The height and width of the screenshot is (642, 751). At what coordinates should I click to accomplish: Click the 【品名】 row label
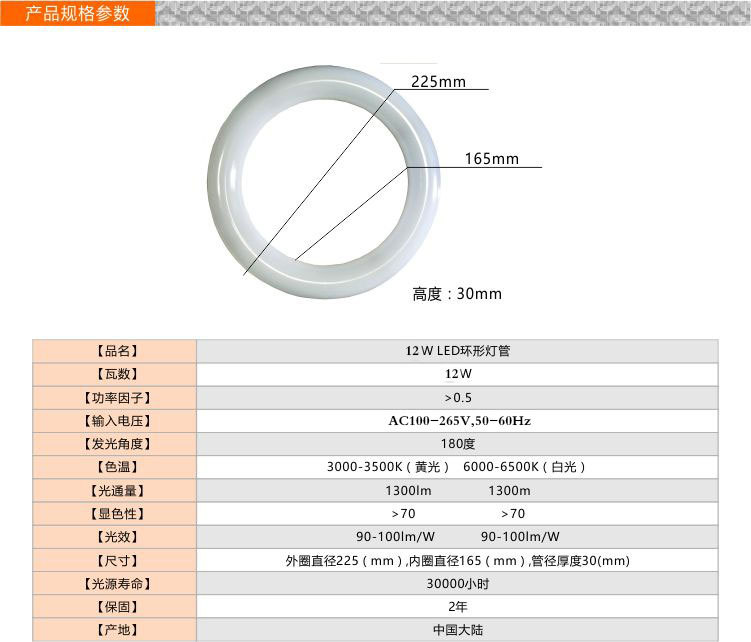[115, 351]
